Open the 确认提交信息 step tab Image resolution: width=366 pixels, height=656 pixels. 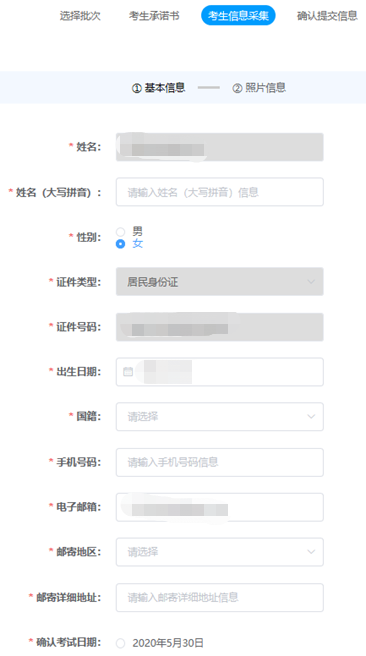tap(327, 16)
